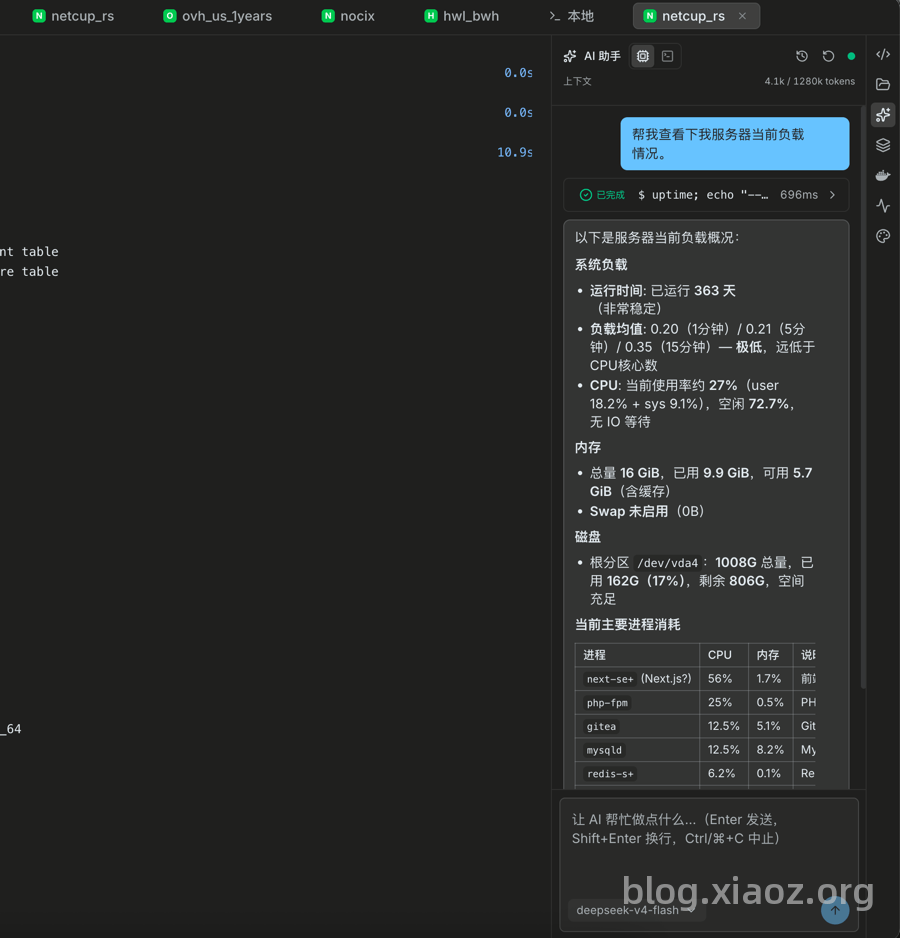The width and height of the screenshot is (900, 938).
Task: Click the 上下文 context label
Action: pos(577,81)
